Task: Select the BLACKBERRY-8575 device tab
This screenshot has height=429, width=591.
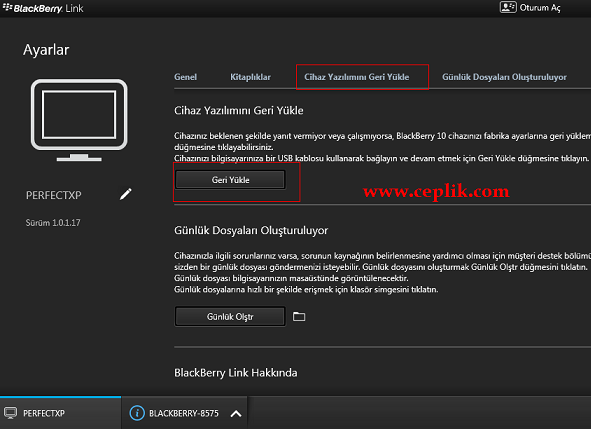Action: [x=184, y=413]
